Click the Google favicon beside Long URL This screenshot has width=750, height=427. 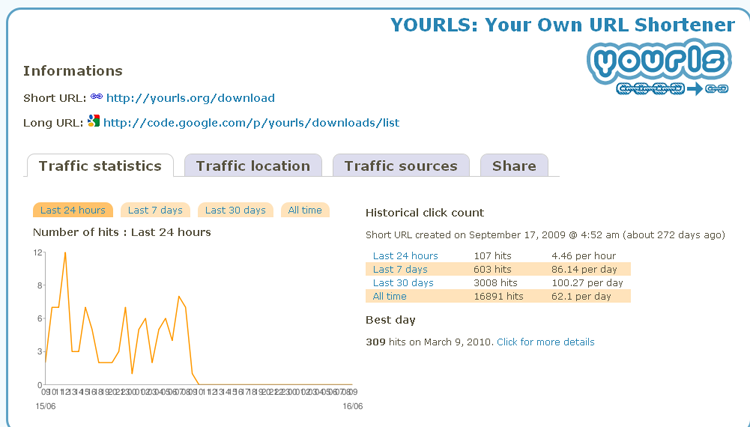pos(94,122)
